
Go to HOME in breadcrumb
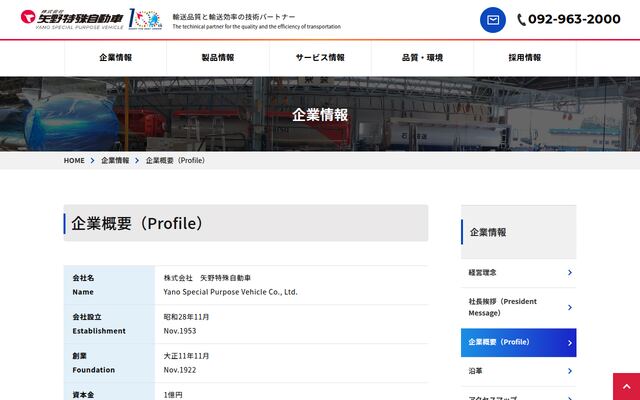tap(74, 160)
